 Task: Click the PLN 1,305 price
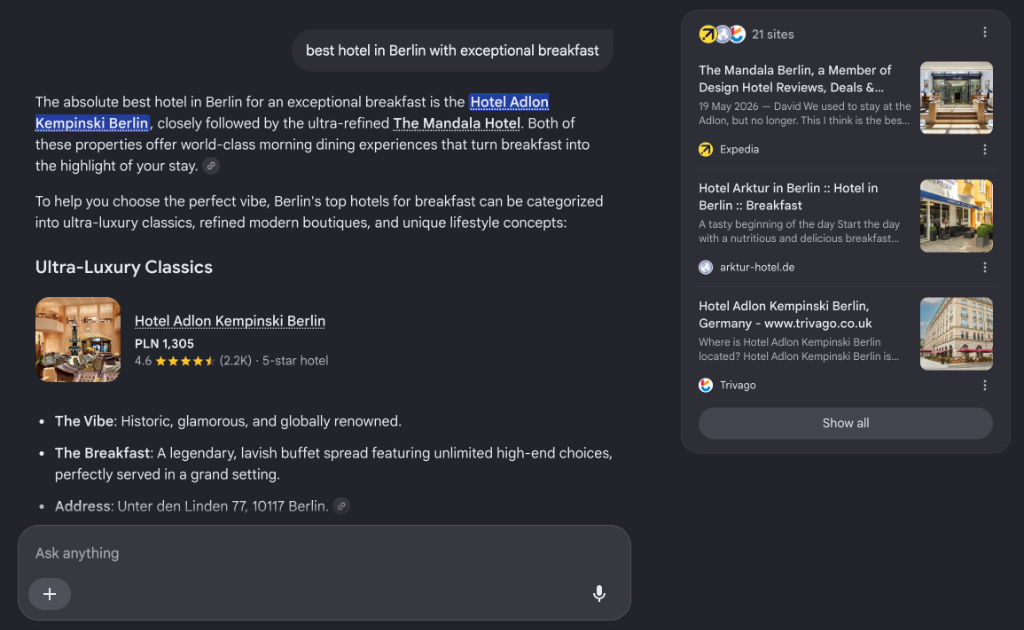(x=164, y=343)
